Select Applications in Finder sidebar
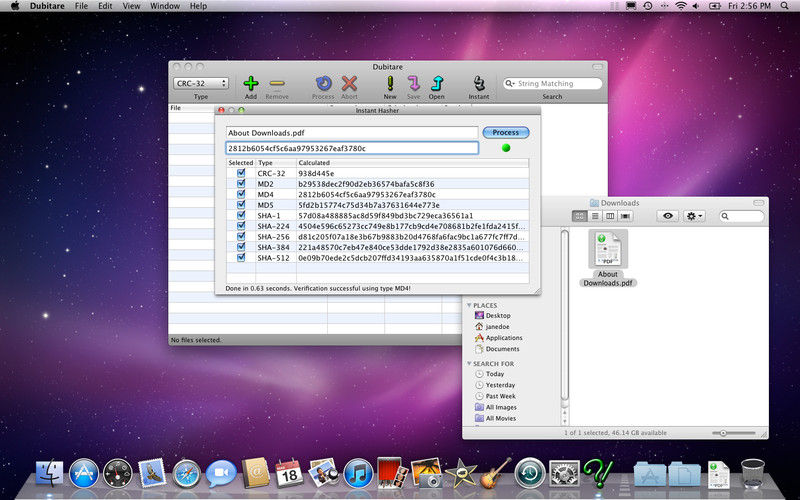This screenshot has width=800, height=500. click(x=498, y=338)
